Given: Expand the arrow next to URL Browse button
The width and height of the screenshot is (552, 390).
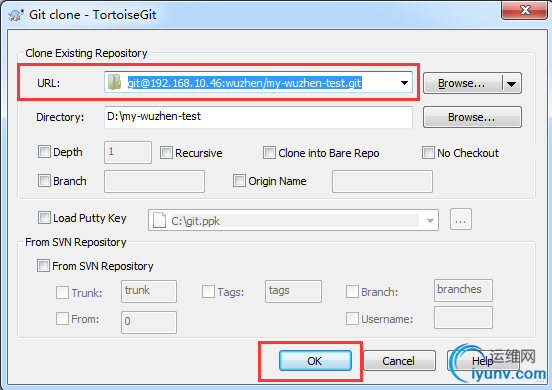Looking at the screenshot, I should pos(512,83).
